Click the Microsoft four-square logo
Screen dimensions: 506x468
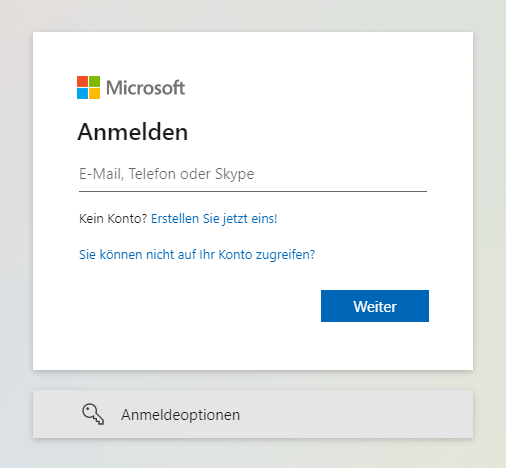coord(88,87)
